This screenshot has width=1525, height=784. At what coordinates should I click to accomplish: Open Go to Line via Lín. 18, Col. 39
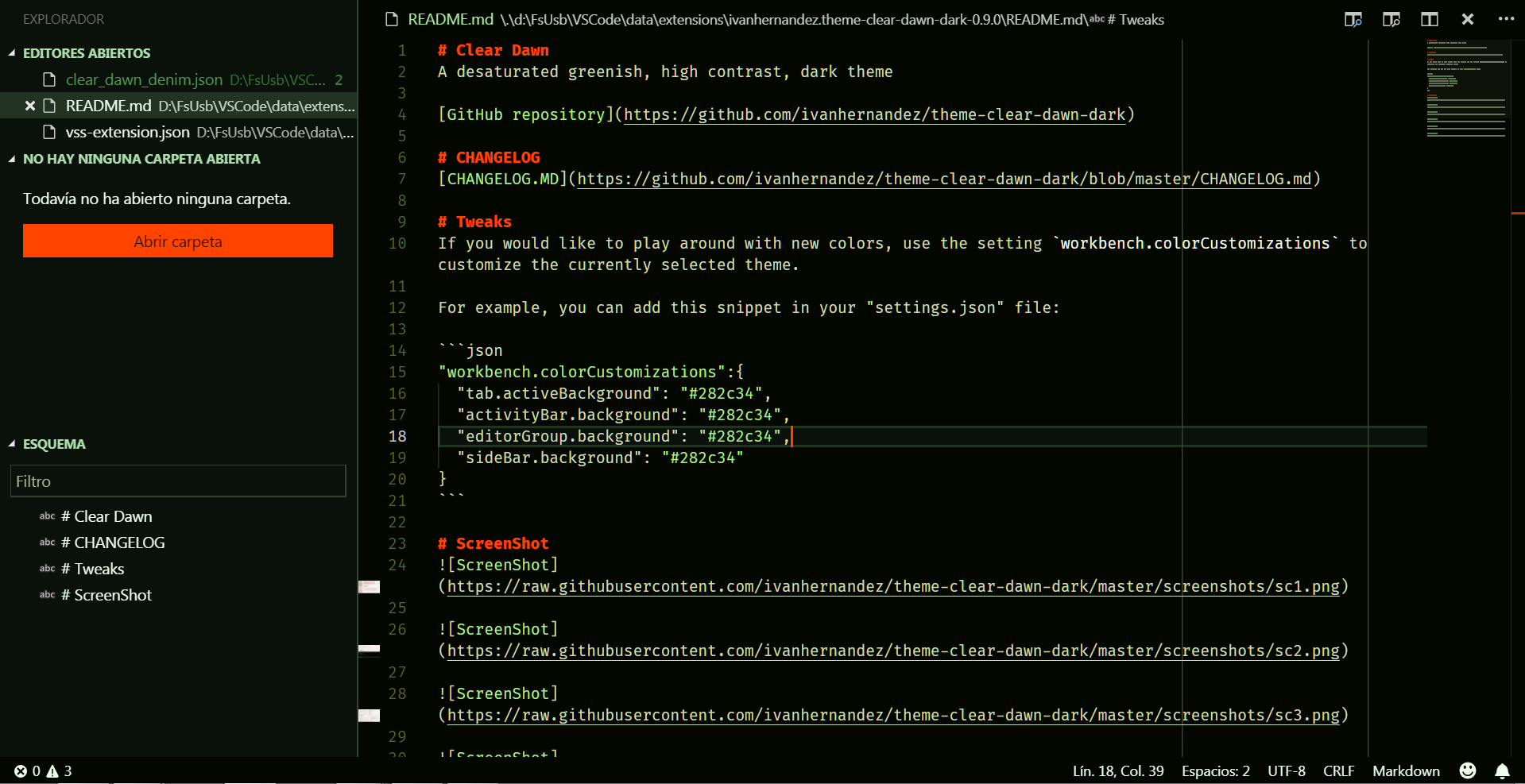point(1117,771)
